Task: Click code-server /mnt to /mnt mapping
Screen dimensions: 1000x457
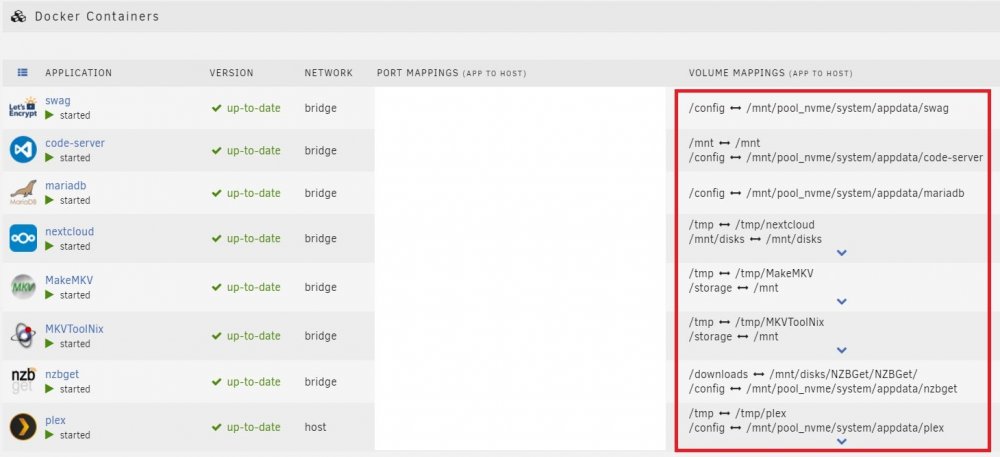Action: coord(724,143)
